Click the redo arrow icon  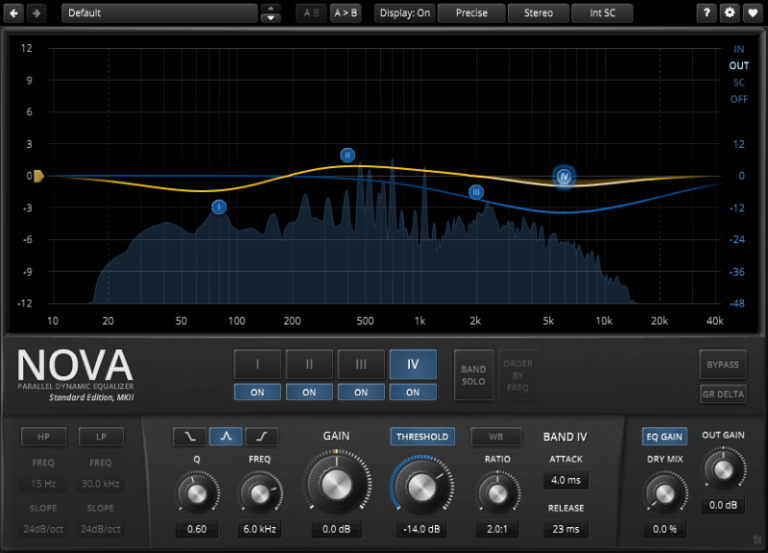(37, 13)
